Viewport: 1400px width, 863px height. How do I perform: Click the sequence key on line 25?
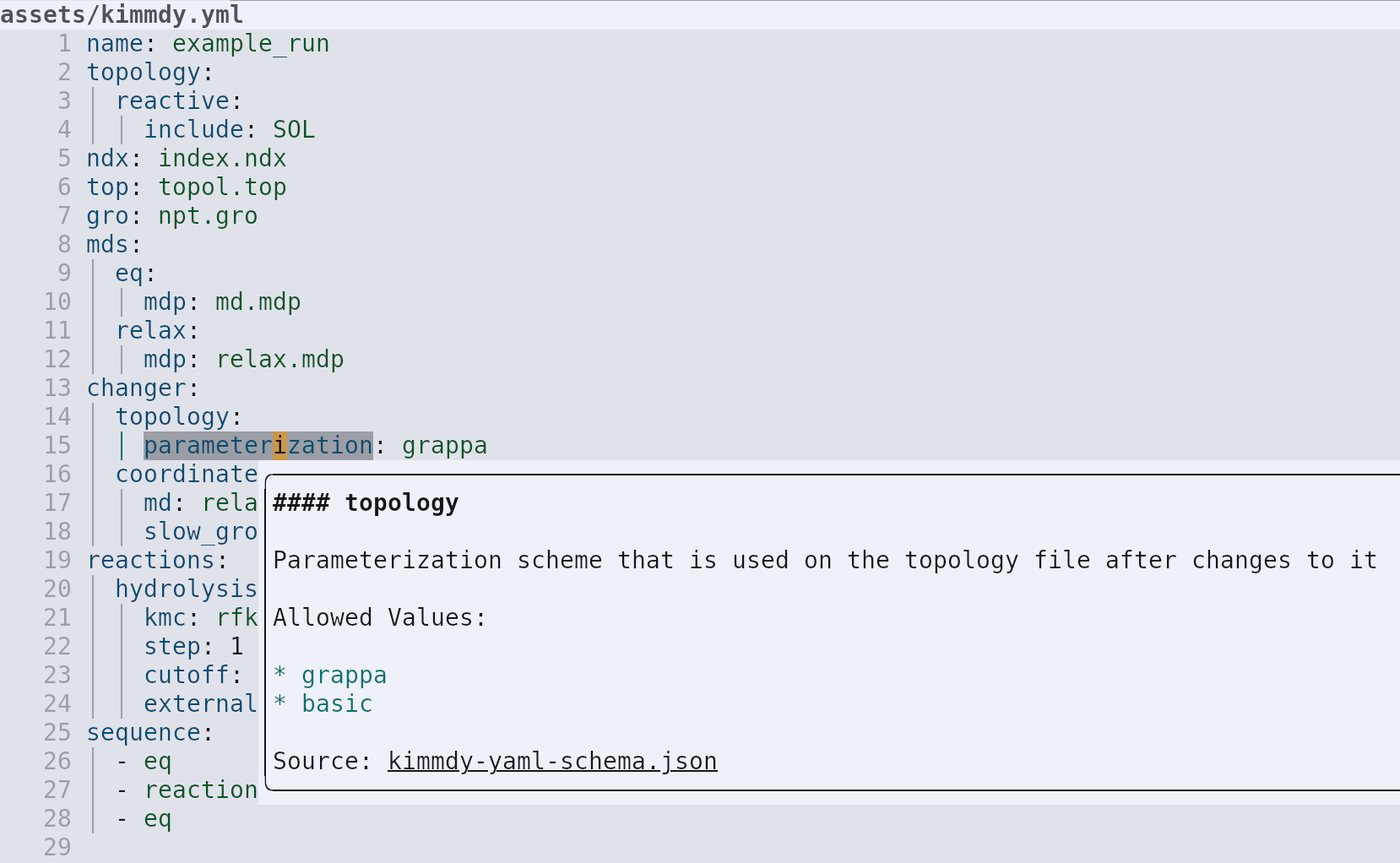click(x=144, y=732)
